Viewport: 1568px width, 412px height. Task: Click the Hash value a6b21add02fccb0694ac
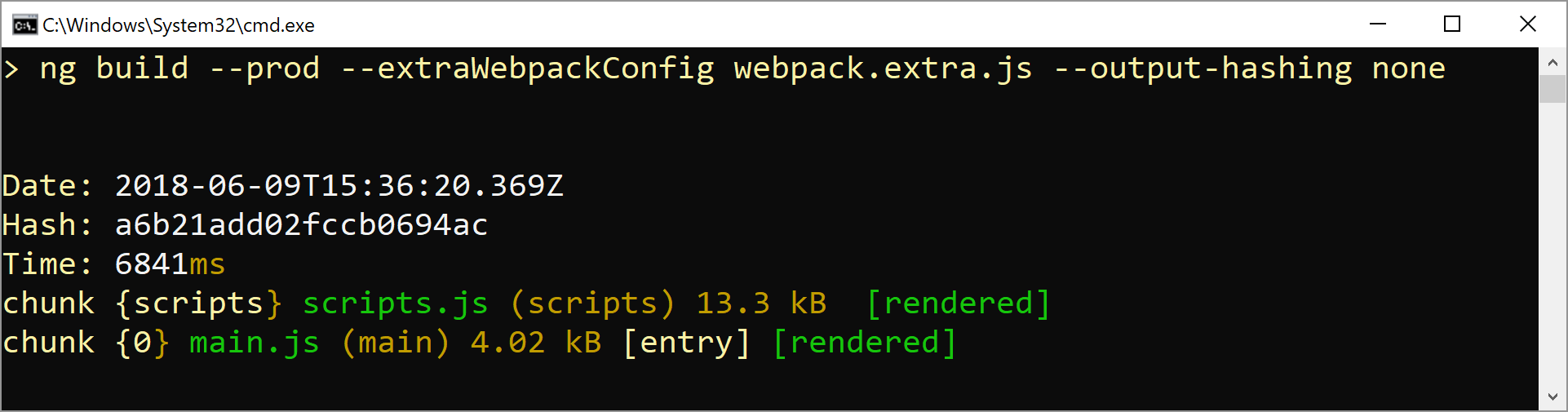click(x=301, y=225)
